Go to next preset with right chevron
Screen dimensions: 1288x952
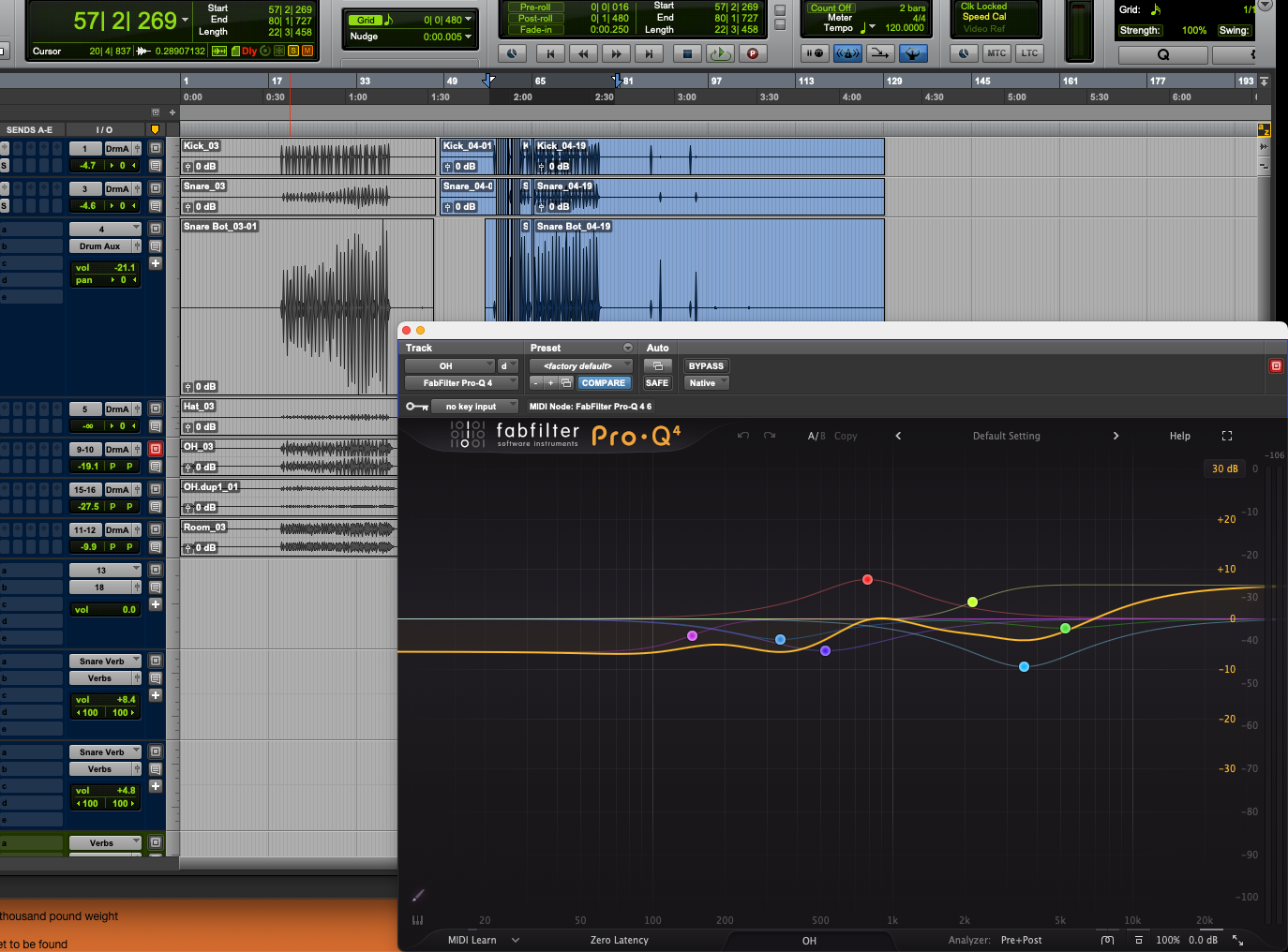[1116, 436]
